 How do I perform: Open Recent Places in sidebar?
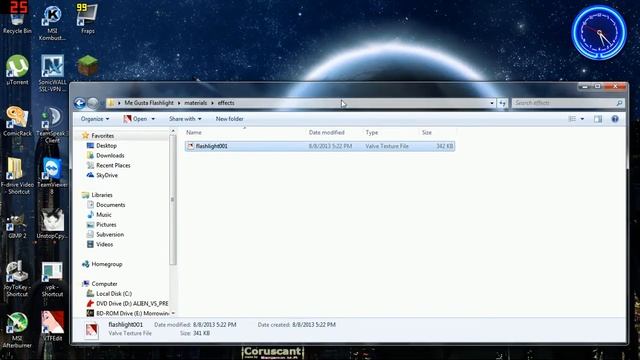(x=113, y=165)
